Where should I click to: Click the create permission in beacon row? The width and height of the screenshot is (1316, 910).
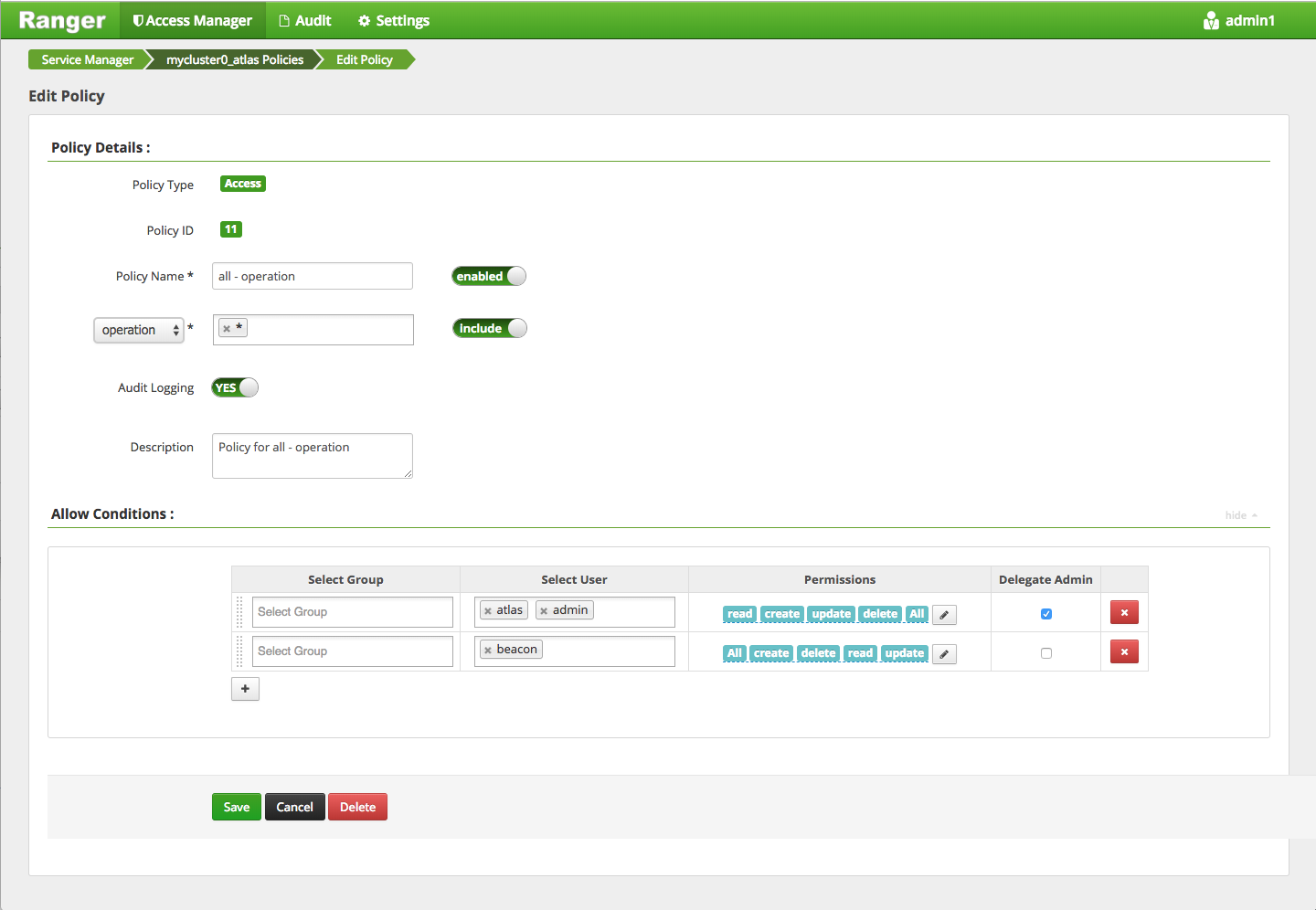point(771,653)
